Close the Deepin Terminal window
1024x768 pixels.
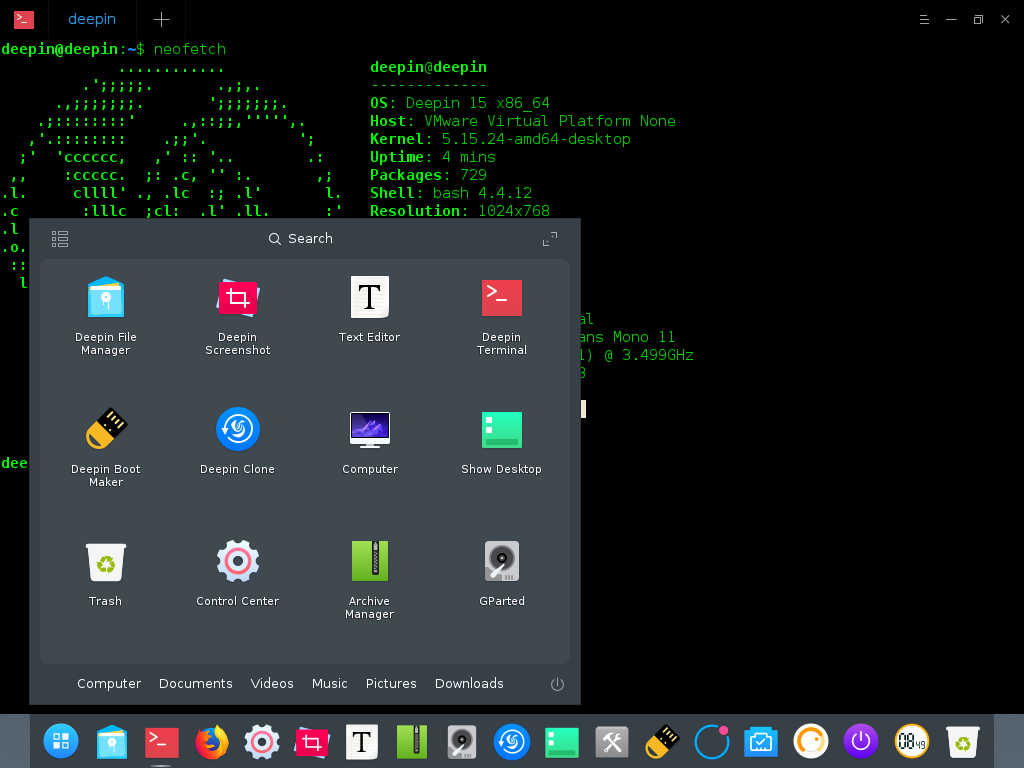click(x=1005, y=20)
